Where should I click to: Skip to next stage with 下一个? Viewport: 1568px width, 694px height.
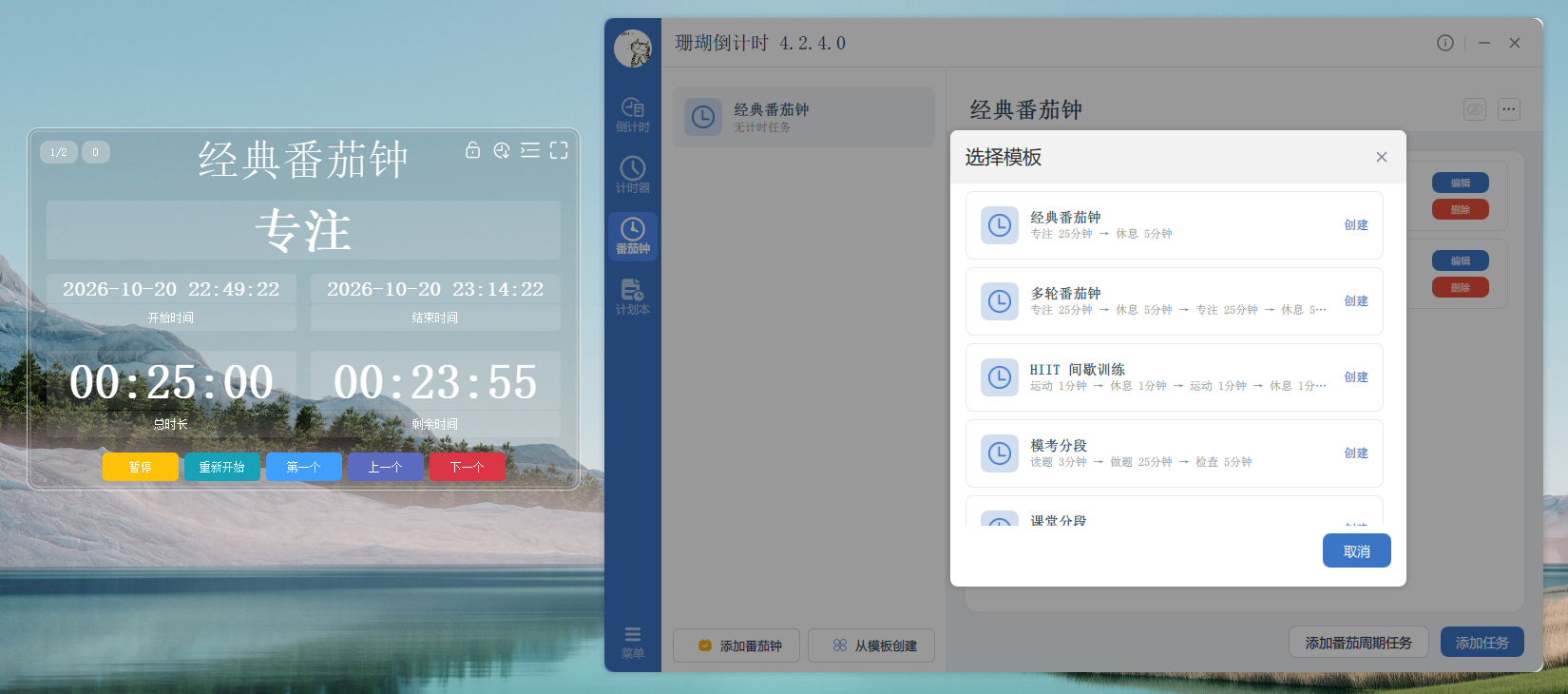468,467
